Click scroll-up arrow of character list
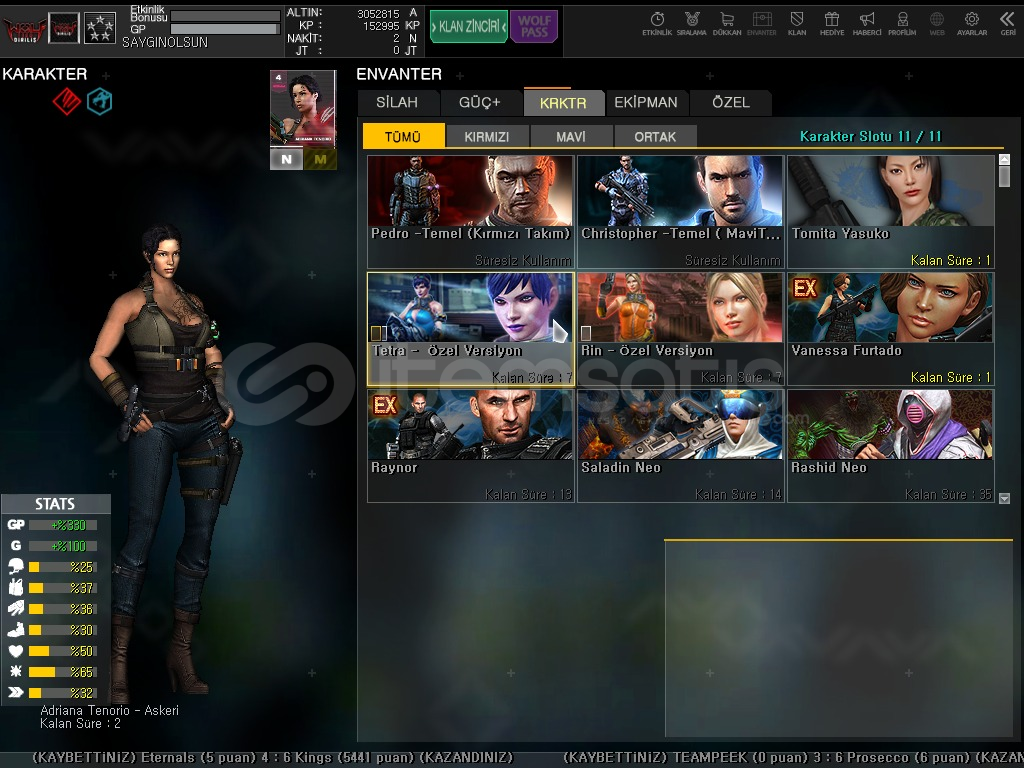This screenshot has width=1024, height=768. click(x=1004, y=159)
